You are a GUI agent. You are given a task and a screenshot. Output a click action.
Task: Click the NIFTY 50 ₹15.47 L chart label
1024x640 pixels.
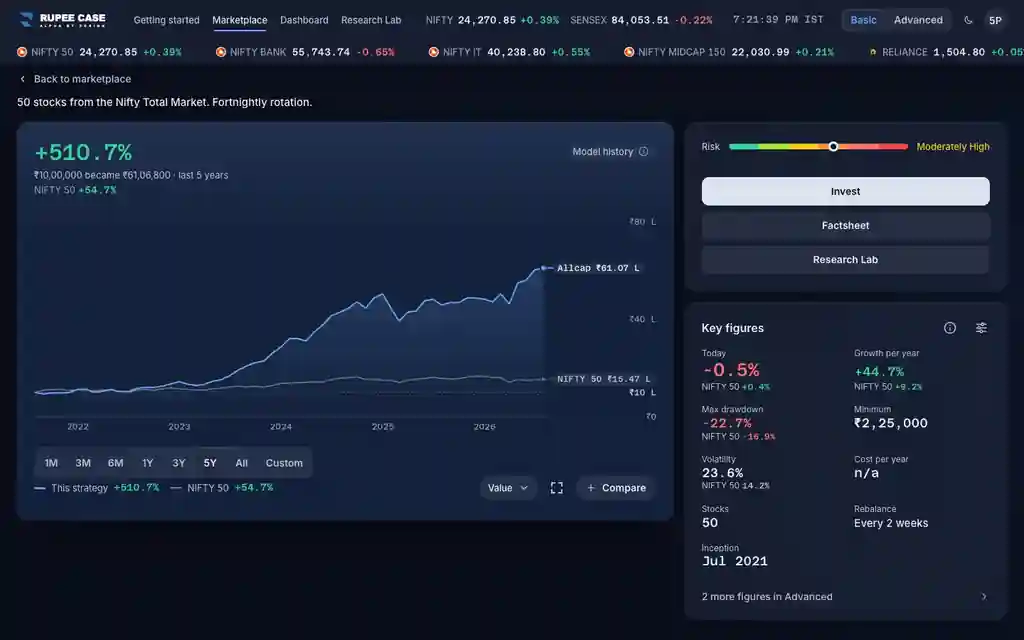[603, 379]
